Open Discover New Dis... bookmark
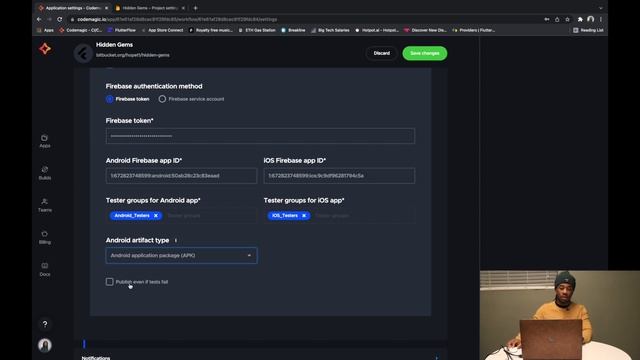The image size is (640, 360). click(425, 30)
